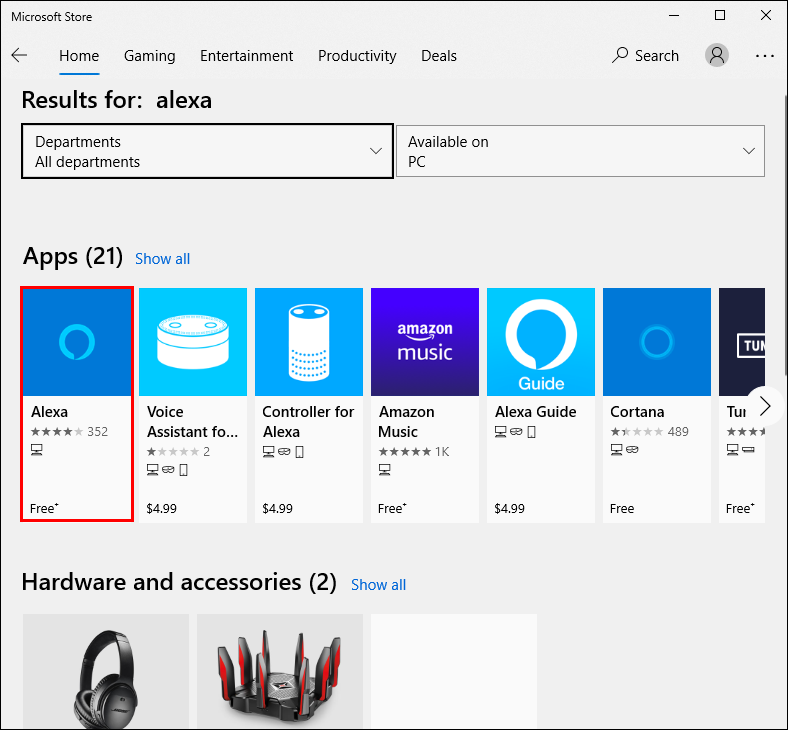
Task: Switch to the Gaming tab
Action: (x=150, y=56)
